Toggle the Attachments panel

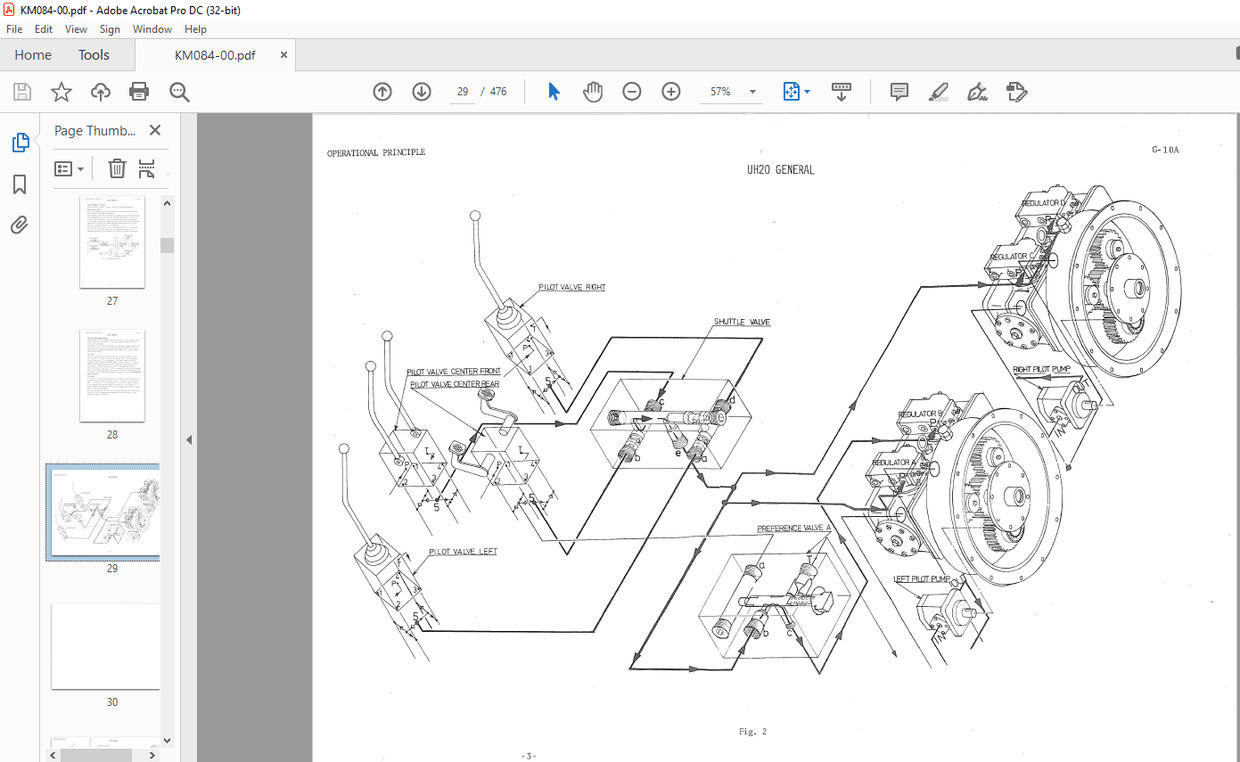tap(21, 224)
